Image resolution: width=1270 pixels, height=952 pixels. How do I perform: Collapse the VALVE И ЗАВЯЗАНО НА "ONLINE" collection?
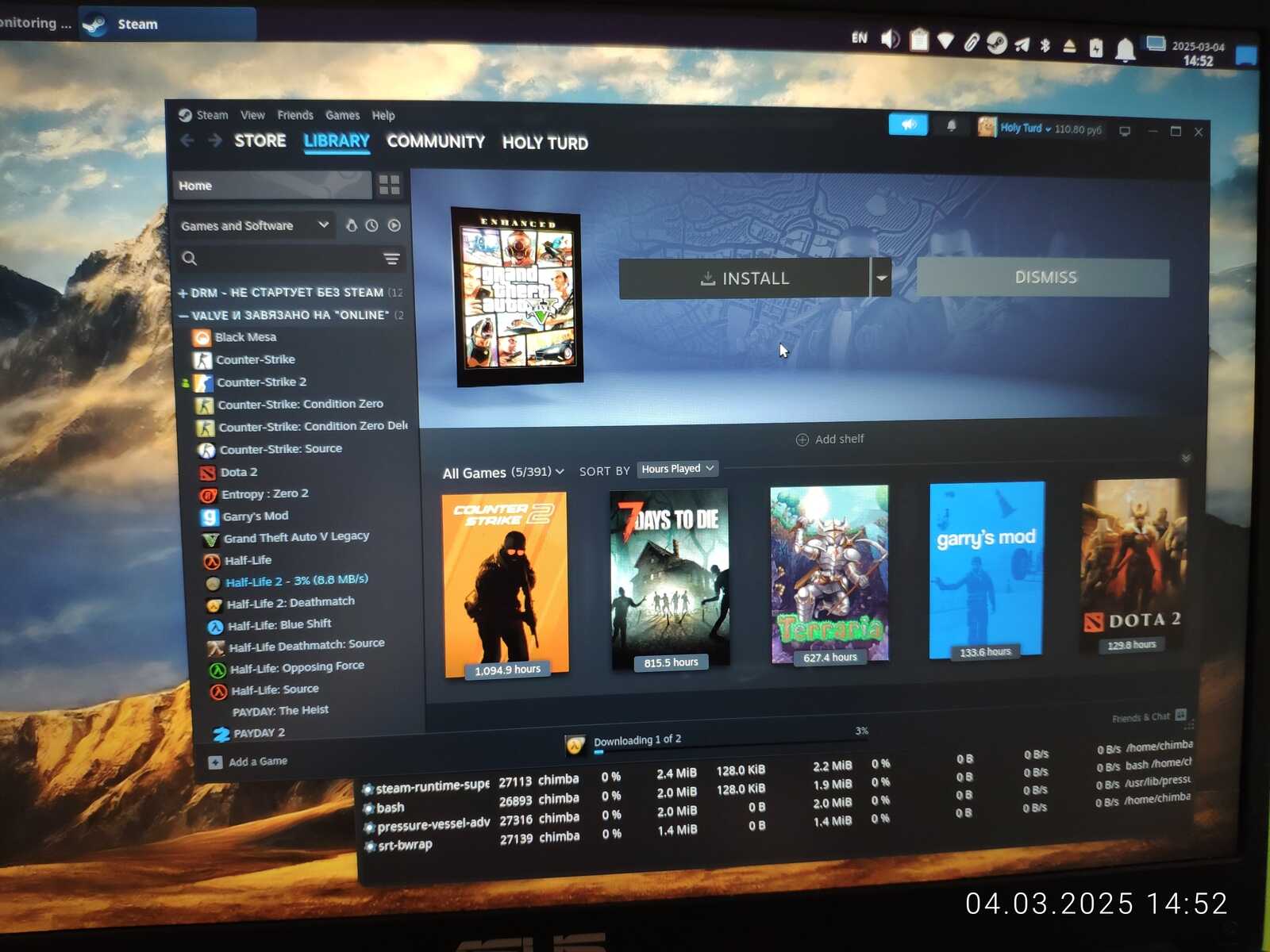coord(183,316)
